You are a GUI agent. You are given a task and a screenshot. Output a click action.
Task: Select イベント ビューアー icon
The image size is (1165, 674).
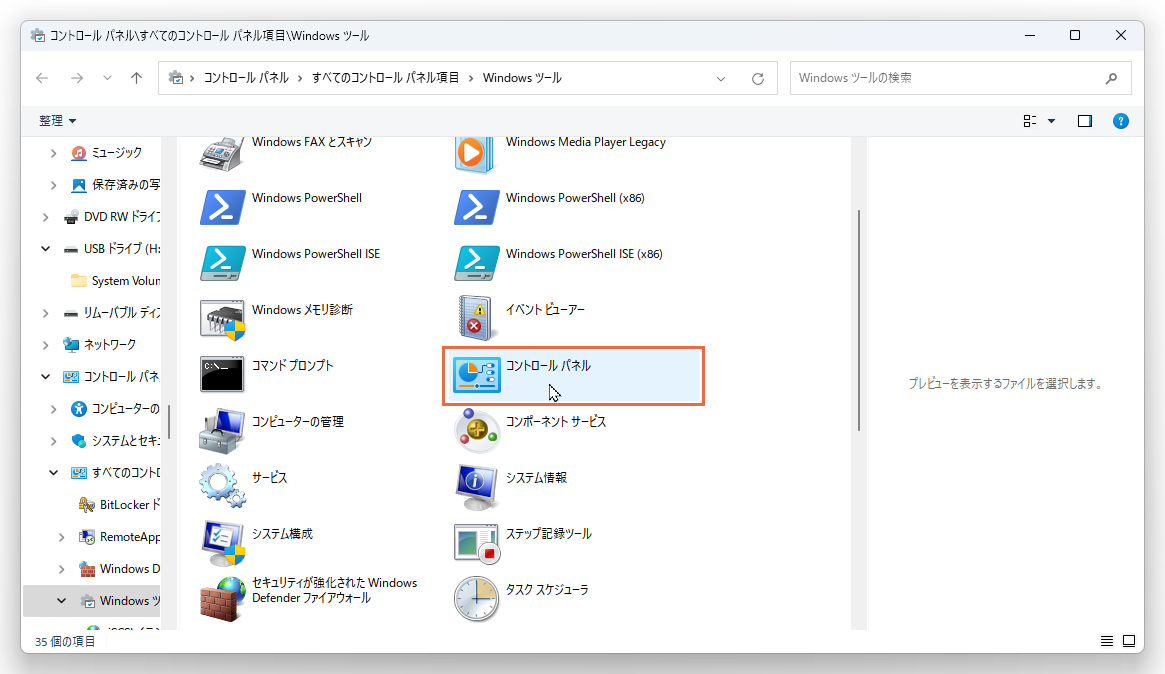point(476,318)
